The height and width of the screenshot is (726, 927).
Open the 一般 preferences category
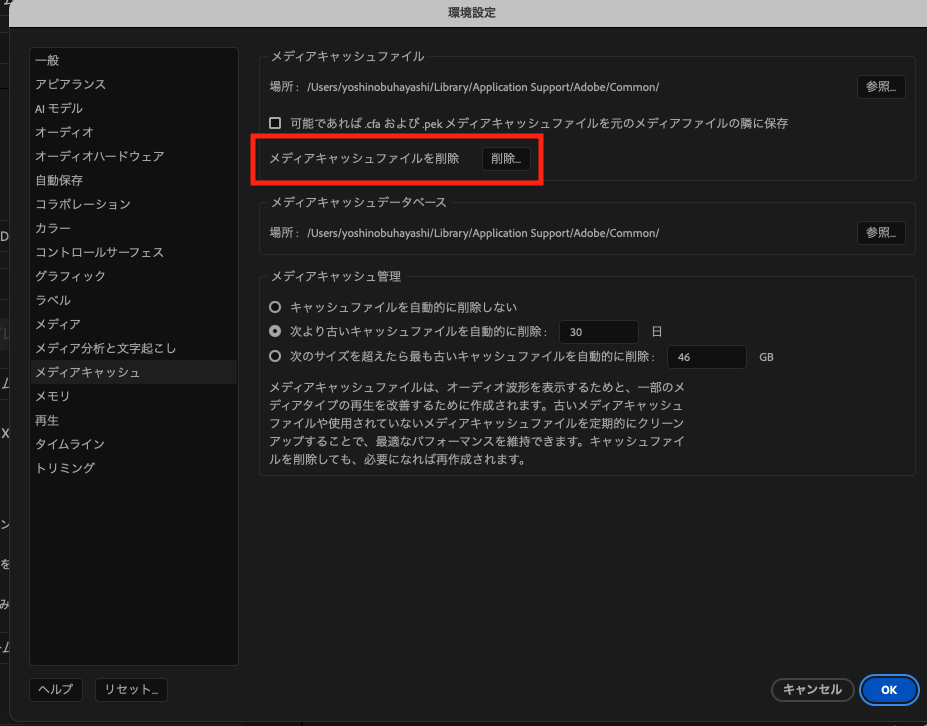[47, 60]
